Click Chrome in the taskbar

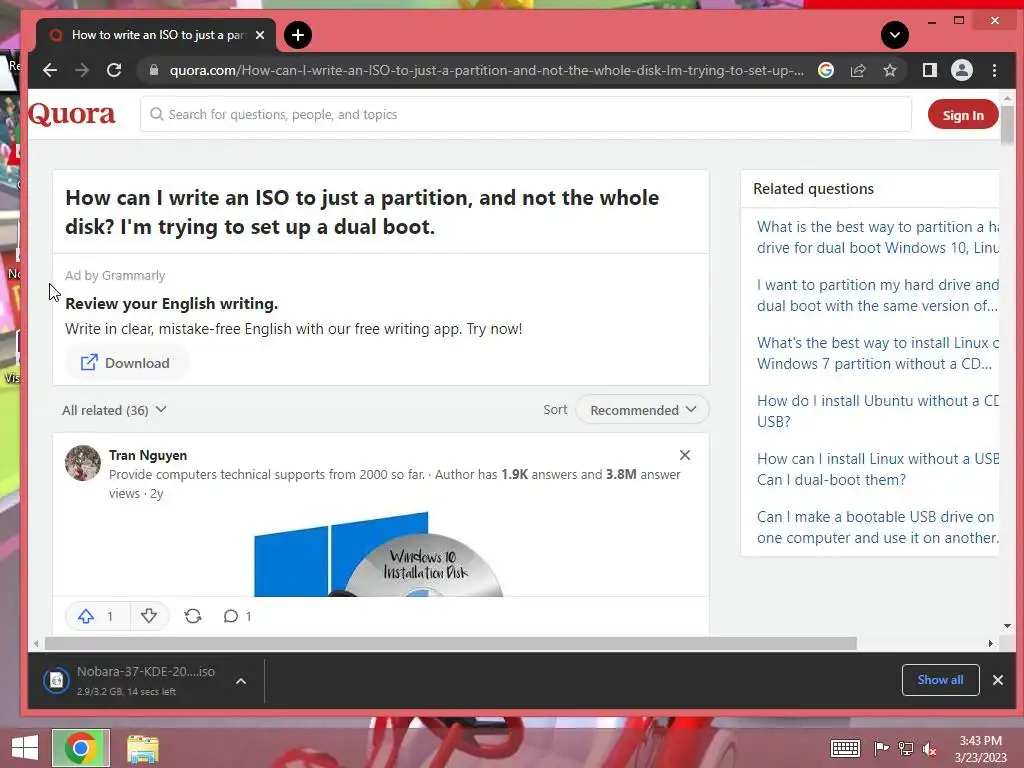tap(81, 748)
